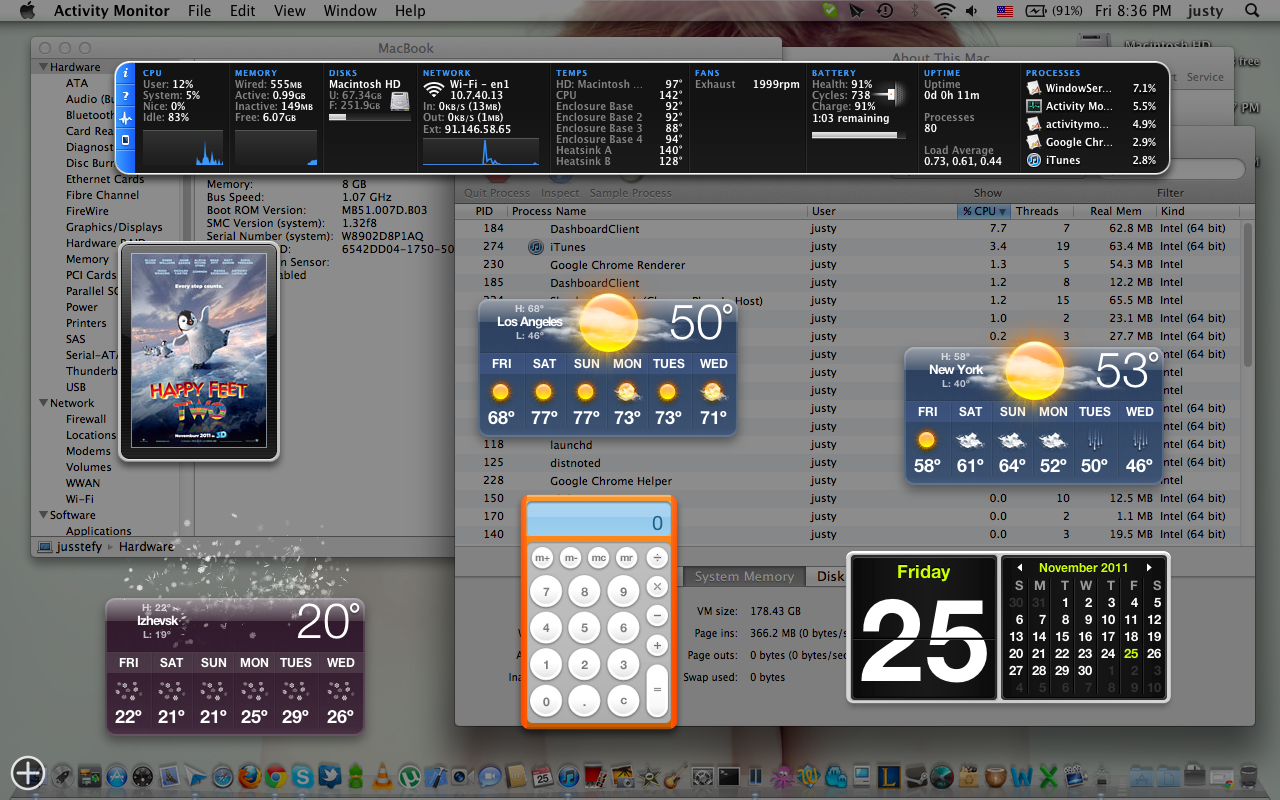Viewport: 1280px width, 800px height.
Task: Launch uTorrent from the Dock
Action: pyautogui.click(x=410, y=776)
